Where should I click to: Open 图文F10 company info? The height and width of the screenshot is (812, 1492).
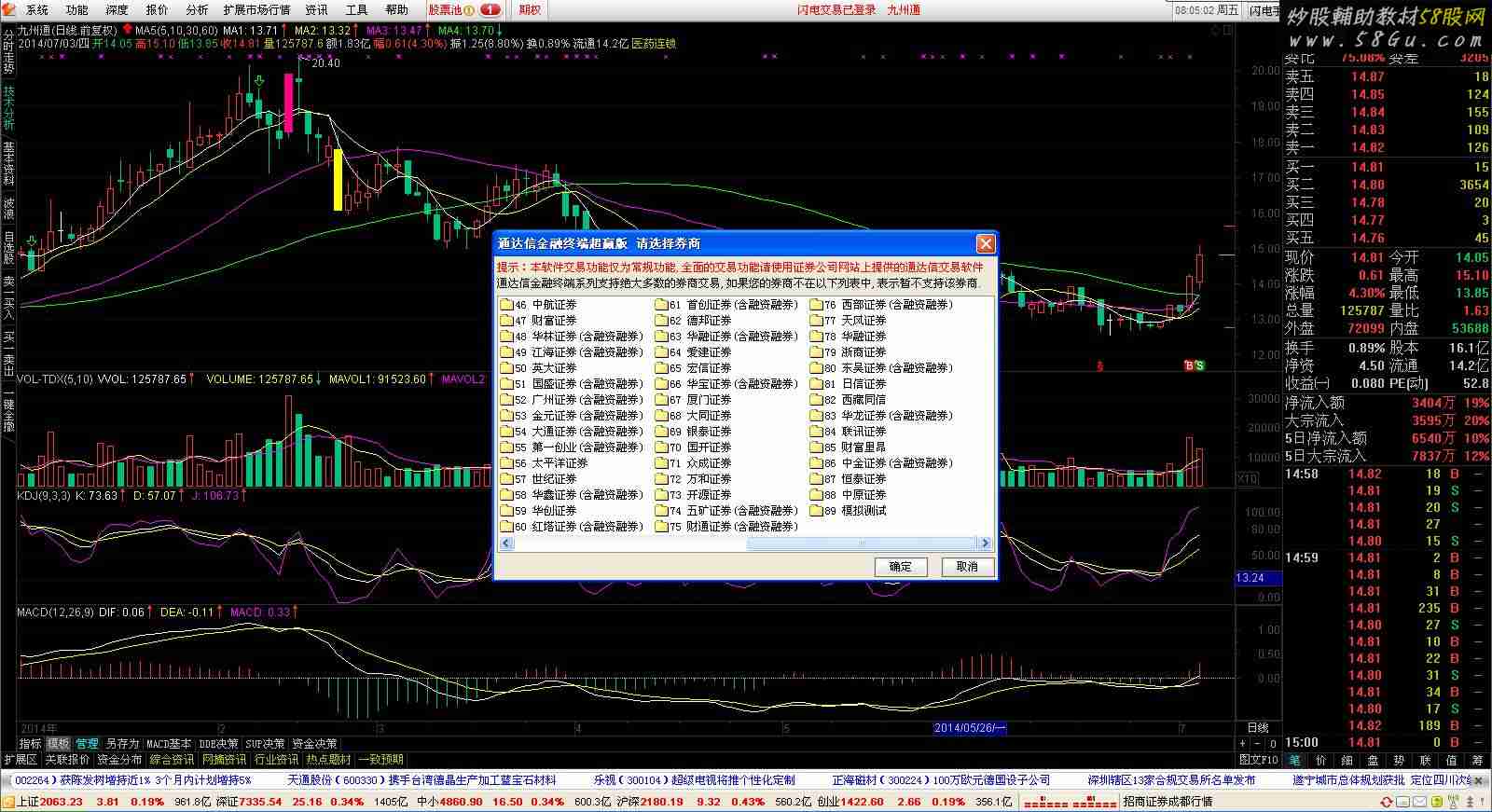(1258, 760)
